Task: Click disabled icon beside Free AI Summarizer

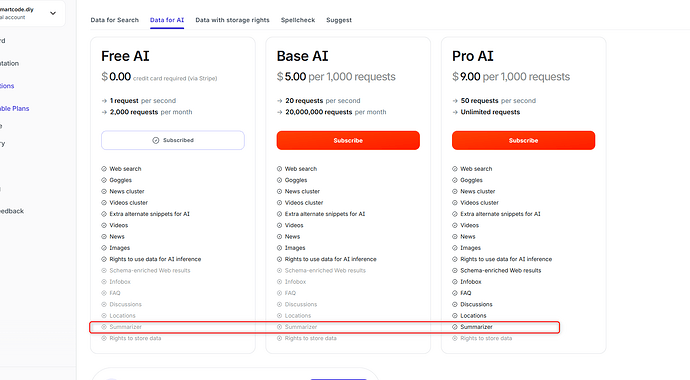Action: click(104, 327)
